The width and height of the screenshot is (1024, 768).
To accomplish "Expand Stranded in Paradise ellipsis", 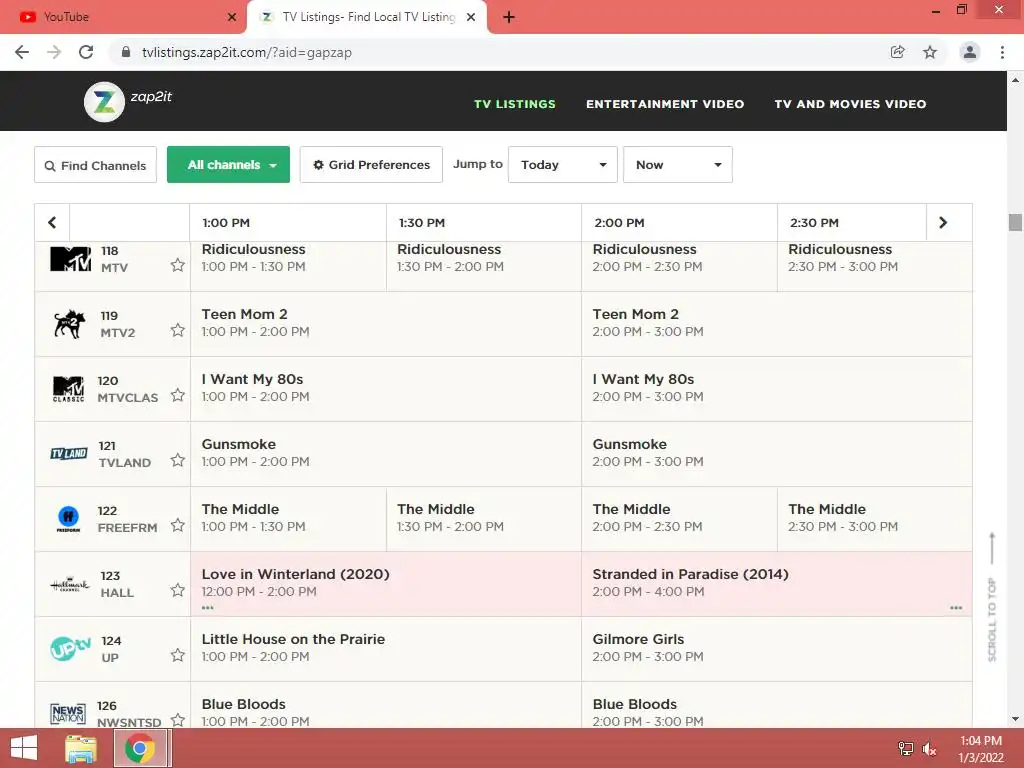I will (x=956, y=608).
